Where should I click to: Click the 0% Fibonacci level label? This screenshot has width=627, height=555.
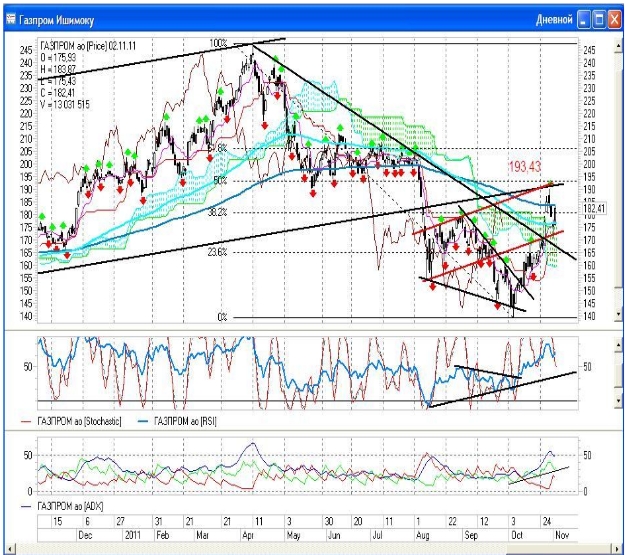tap(222, 317)
